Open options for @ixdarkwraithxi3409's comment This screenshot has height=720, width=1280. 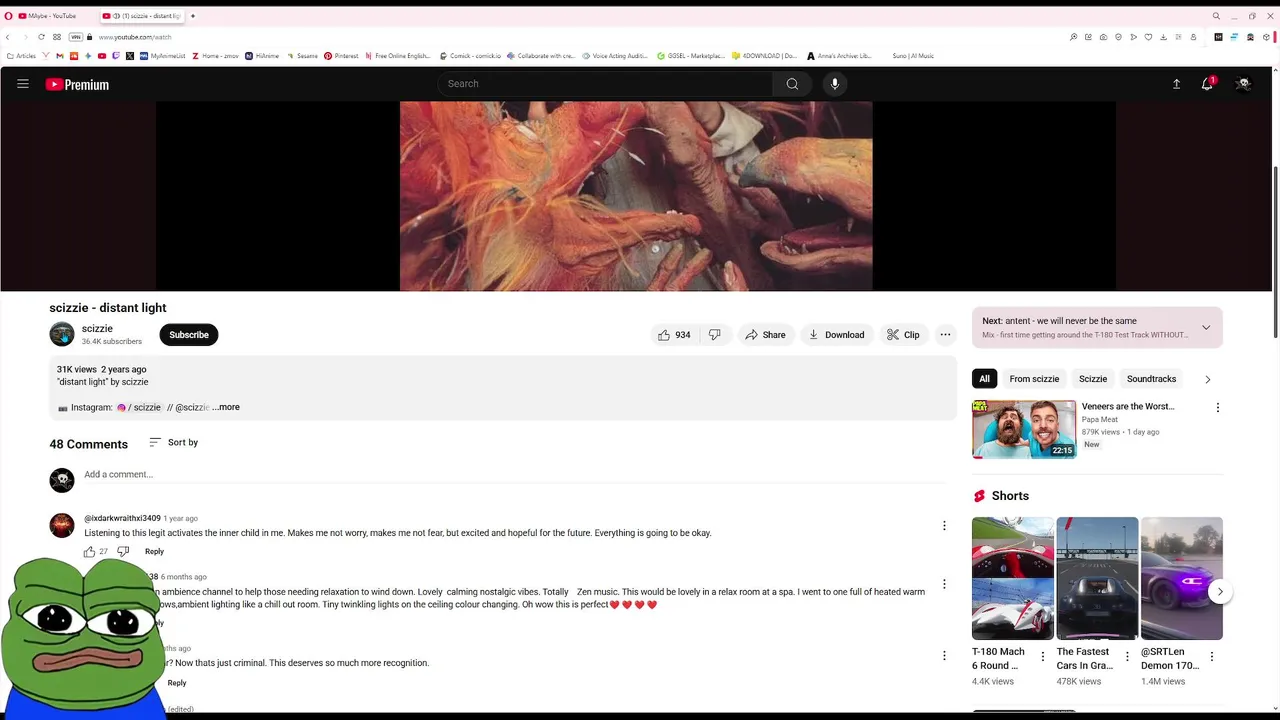coord(944,526)
